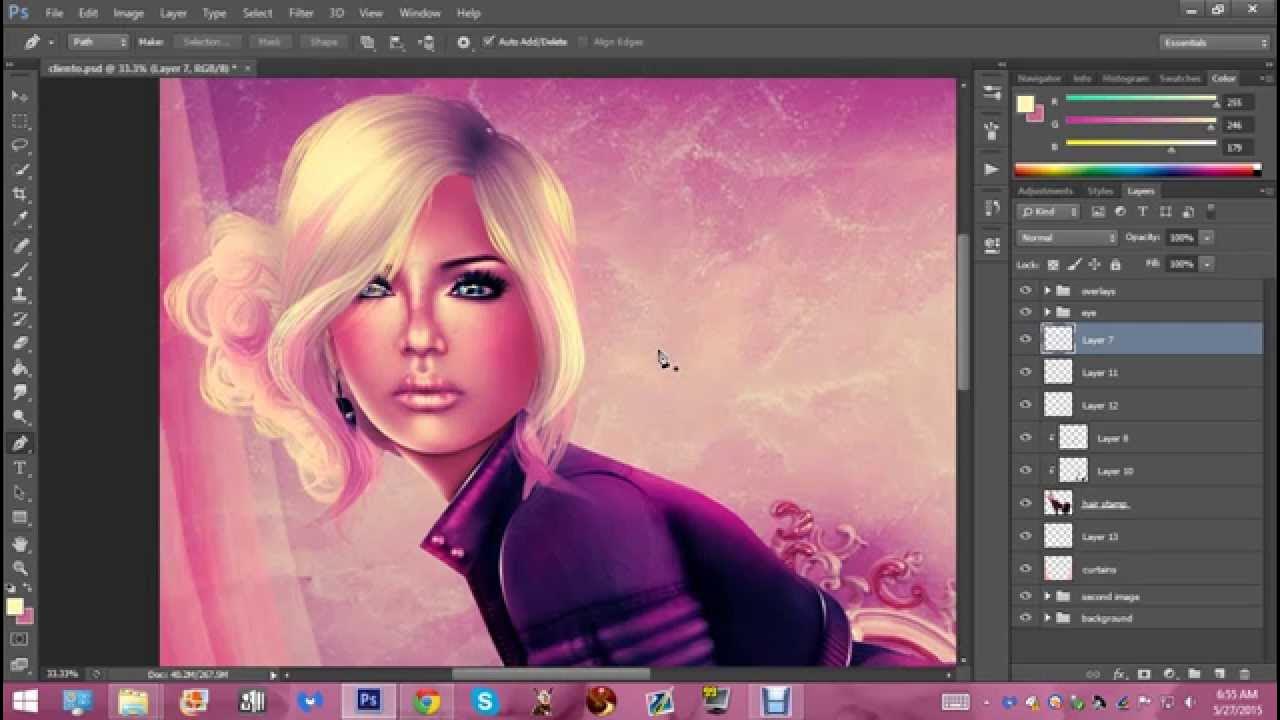This screenshot has width=1280, height=720.
Task: Select the Zoom tool
Action: pos(19,568)
